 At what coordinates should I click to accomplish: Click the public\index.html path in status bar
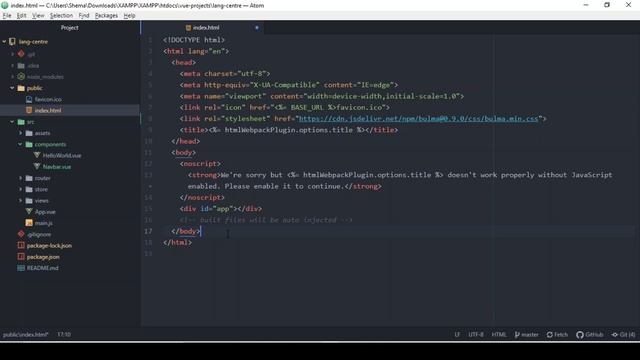25,335
